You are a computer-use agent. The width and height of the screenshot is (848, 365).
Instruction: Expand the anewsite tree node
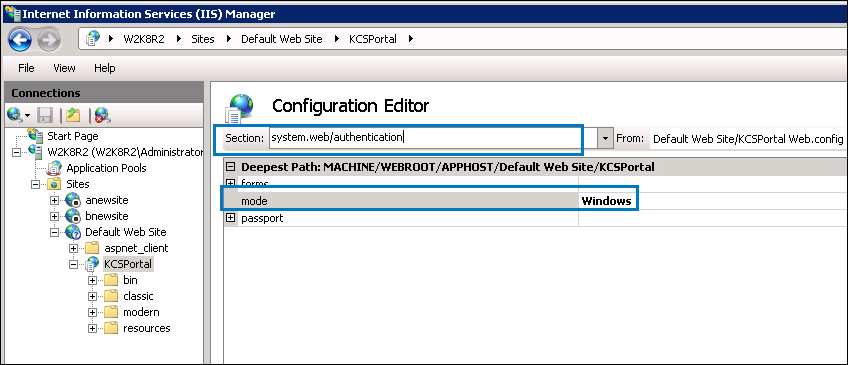[x=54, y=201]
